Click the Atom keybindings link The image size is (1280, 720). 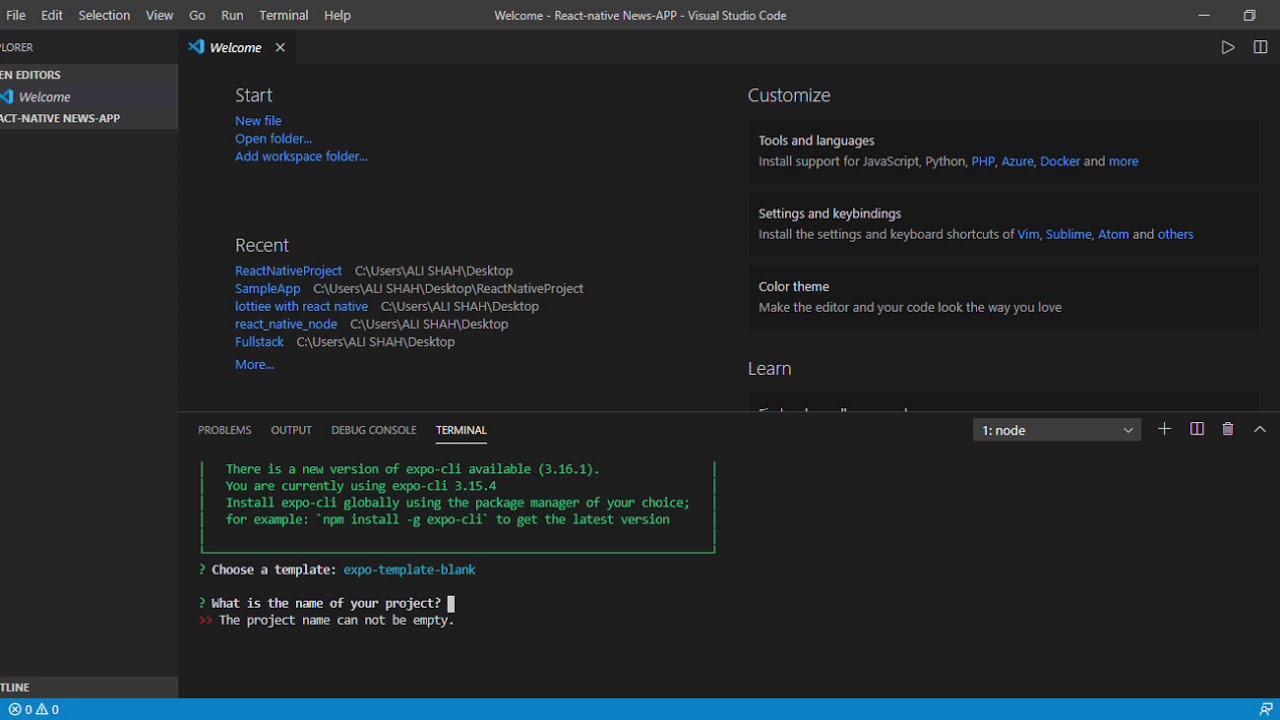point(1113,234)
